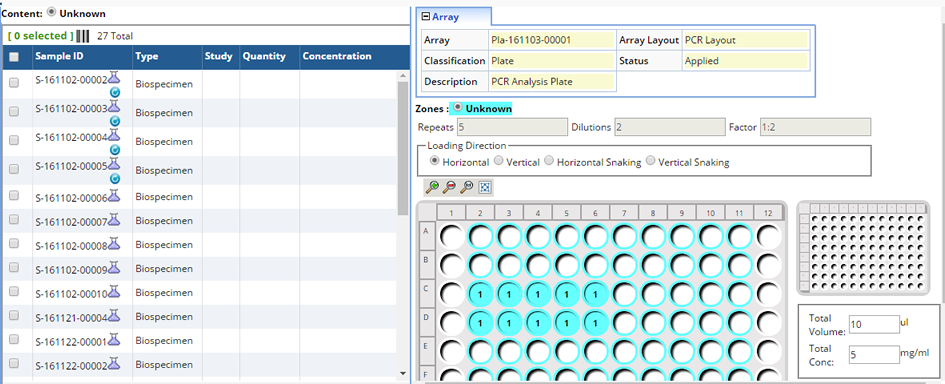Choose Horizontal loading direction

pos(434,161)
